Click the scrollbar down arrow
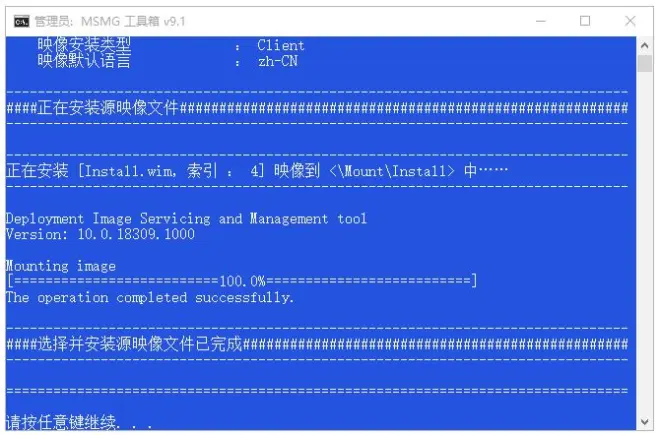The height and width of the screenshot is (435, 660). point(644,422)
